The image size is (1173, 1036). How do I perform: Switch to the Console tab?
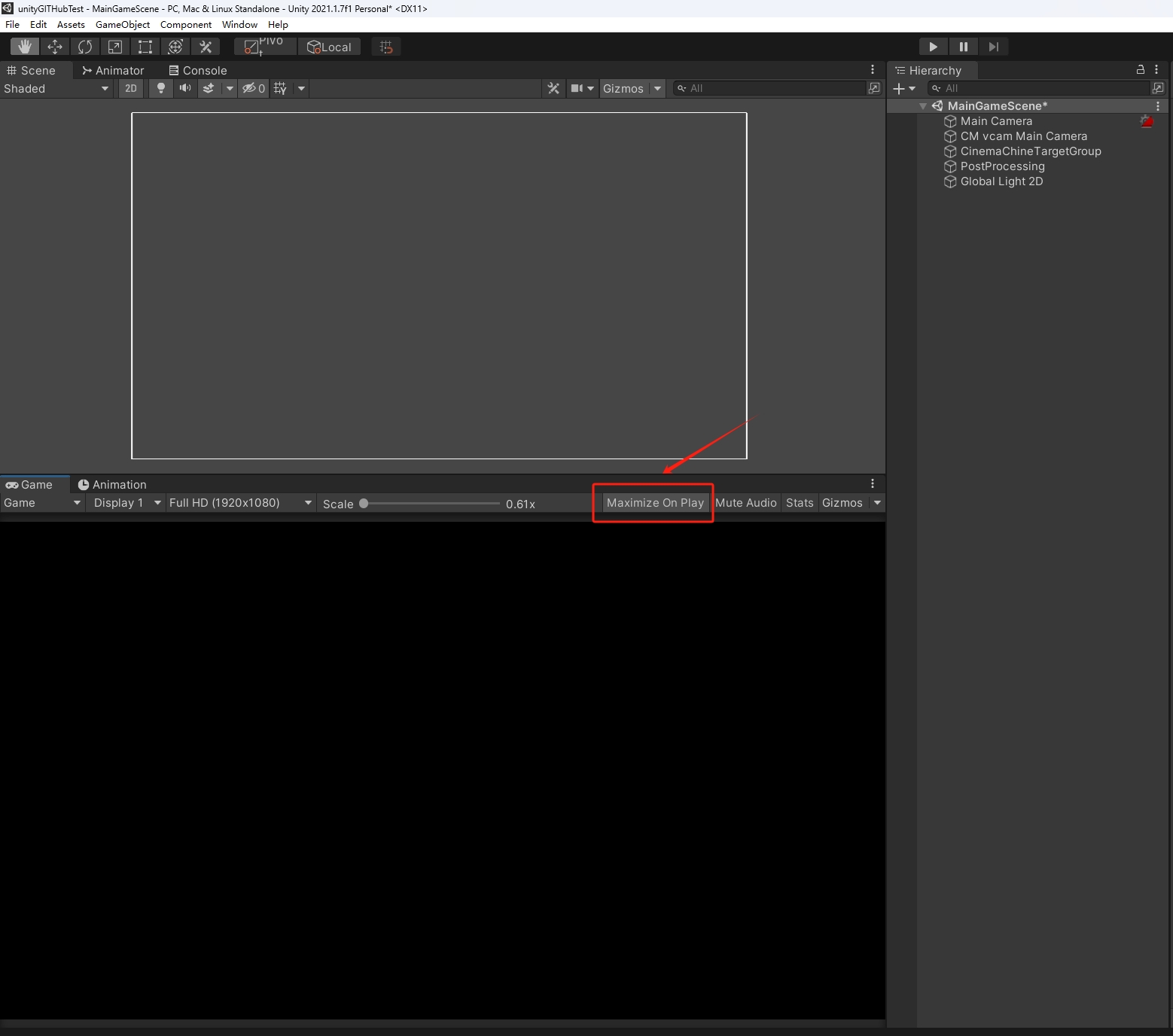pos(198,70)
